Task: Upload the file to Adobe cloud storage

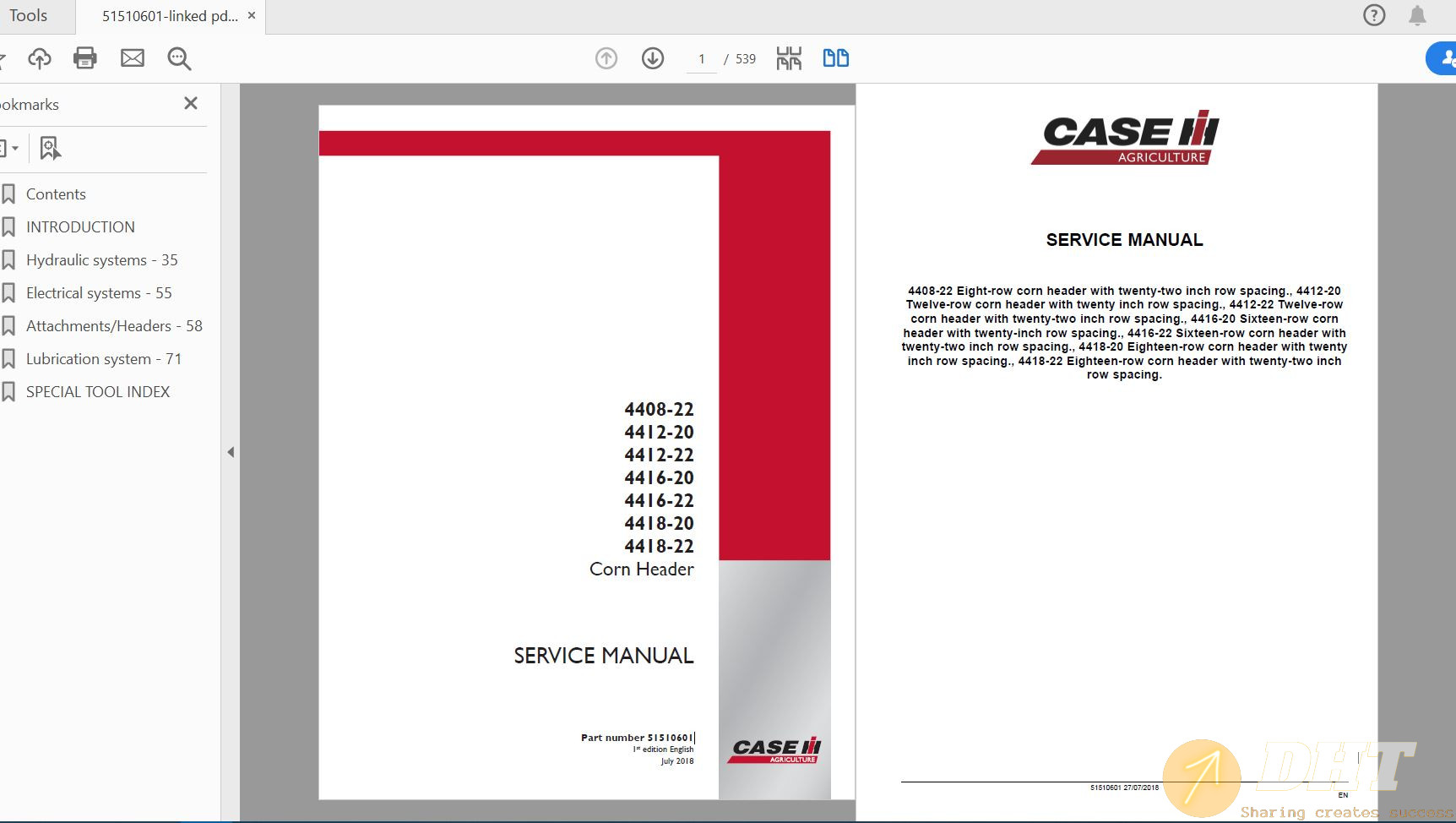Action: click(39, 58)
